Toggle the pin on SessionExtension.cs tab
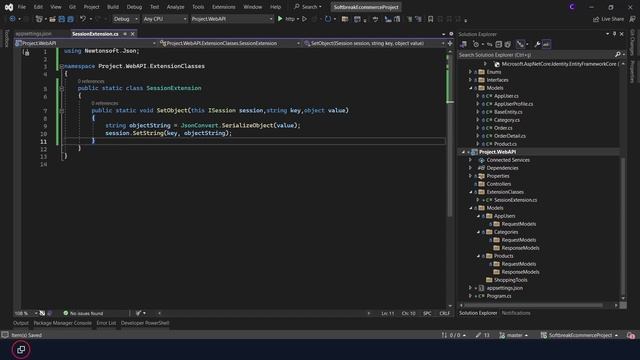The height and width of the screenshot is (360, 640). pyautogui.click(x=125, y=34)
